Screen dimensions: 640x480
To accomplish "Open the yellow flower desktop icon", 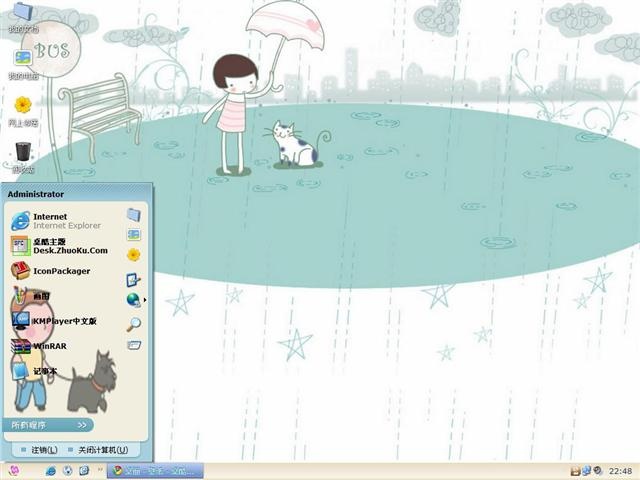I will [23, 105].
